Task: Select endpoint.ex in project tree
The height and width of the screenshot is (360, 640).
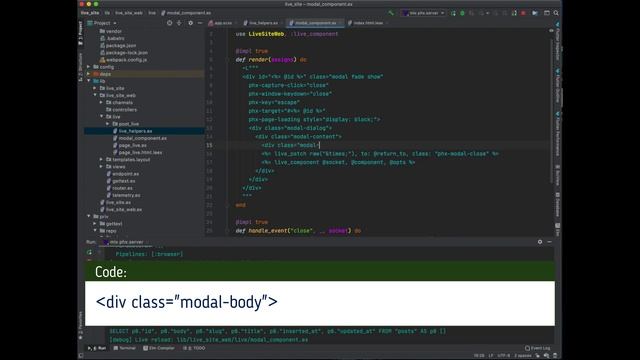Action: pyautogui.click(x=125, y=174)
